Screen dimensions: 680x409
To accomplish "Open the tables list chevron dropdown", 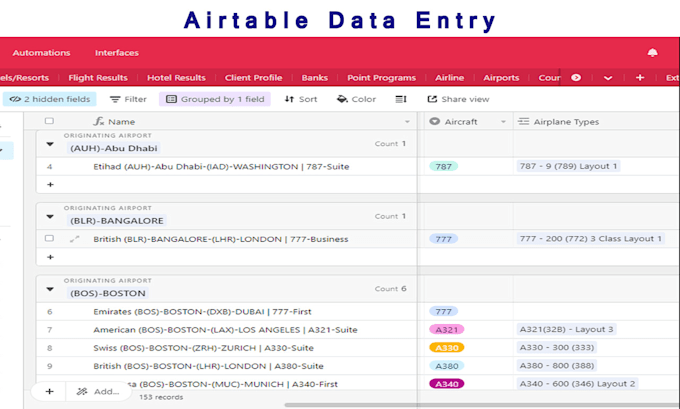I will [x=608, y=78].
